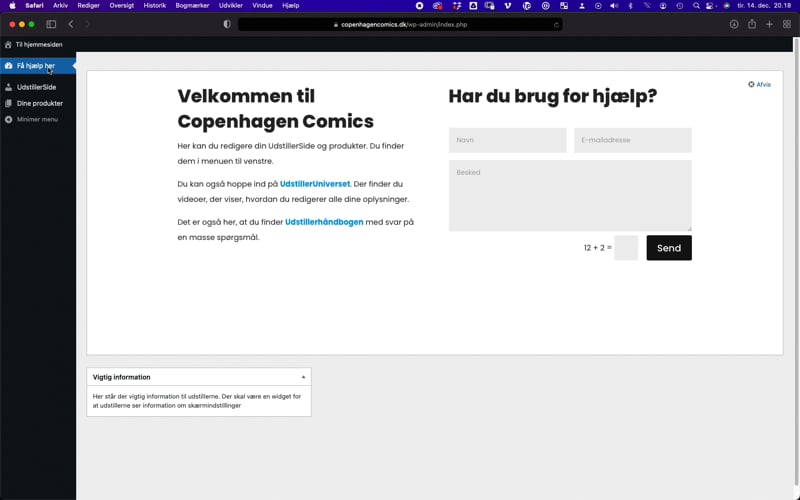
Task: Toggle the Safari sidebar button
Action: (51, 24)
